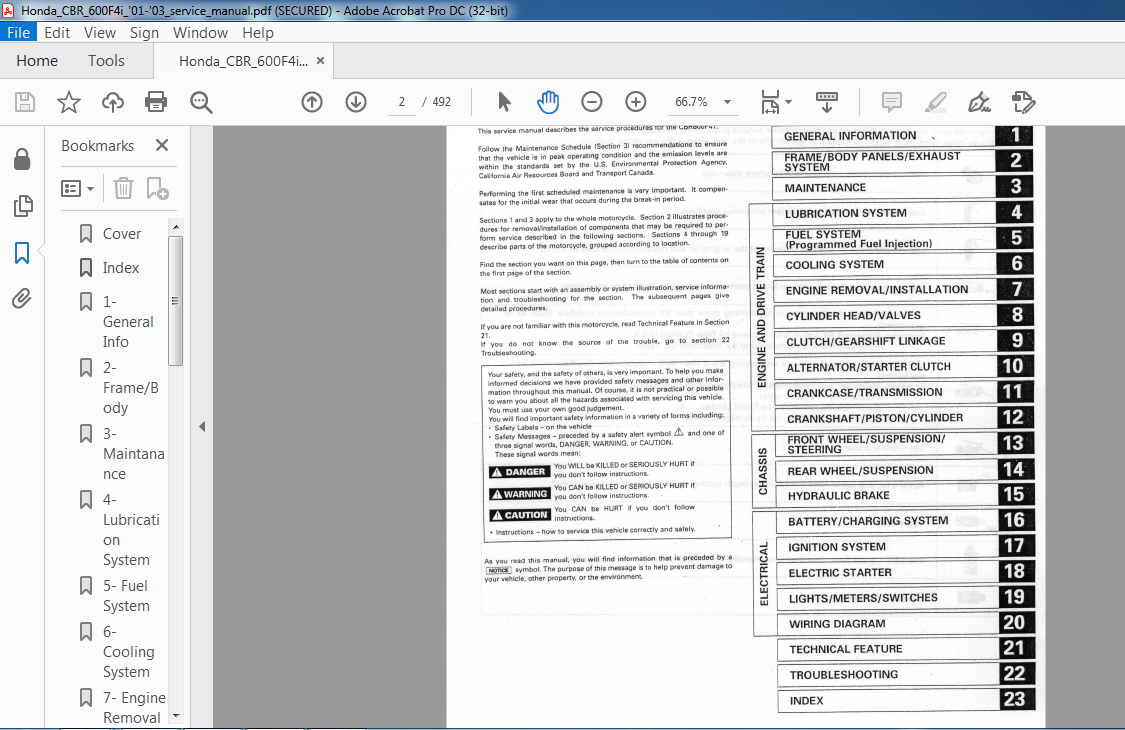1125x730 pixels.
Task: Jump to the 4- Lubrication System bookmark
Action: 131,530
